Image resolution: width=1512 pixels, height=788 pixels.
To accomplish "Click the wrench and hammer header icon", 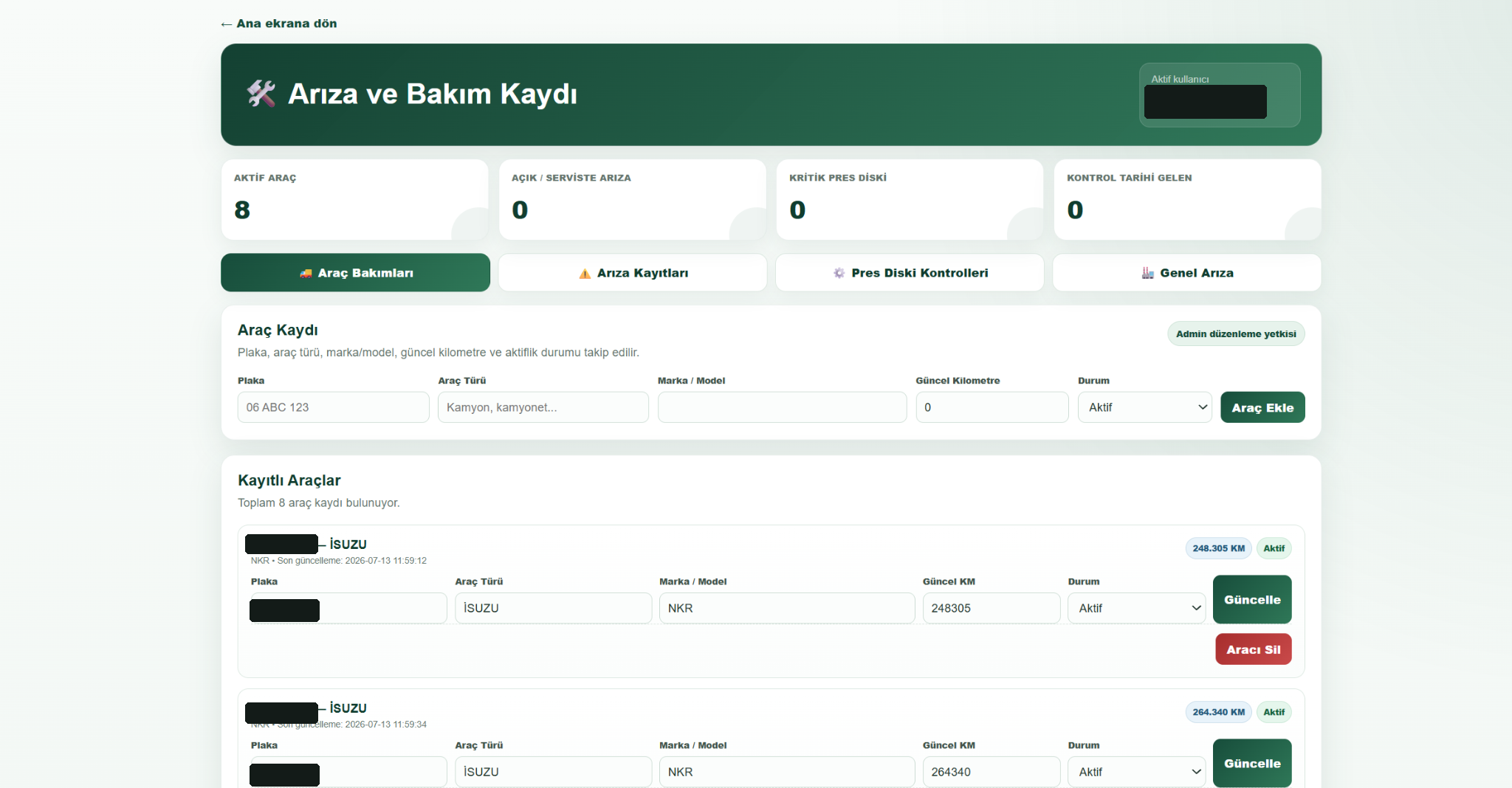I will [261, 94].
